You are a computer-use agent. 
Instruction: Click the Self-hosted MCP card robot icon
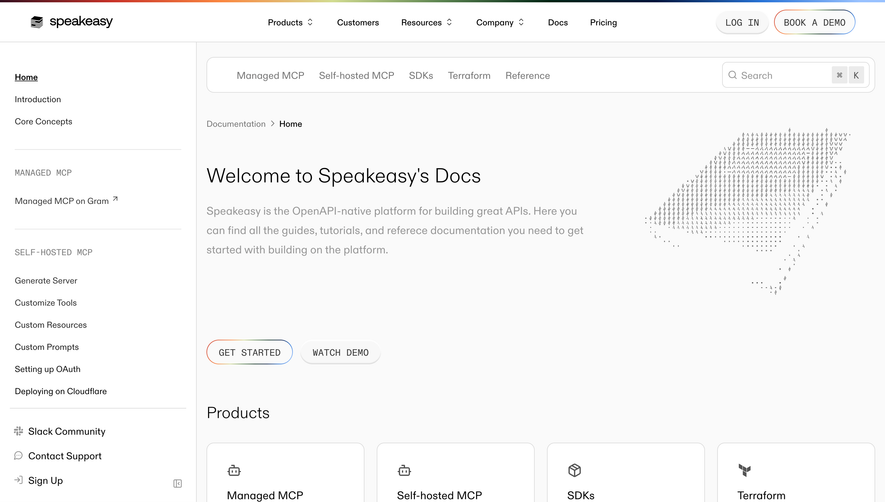(404, 470)
